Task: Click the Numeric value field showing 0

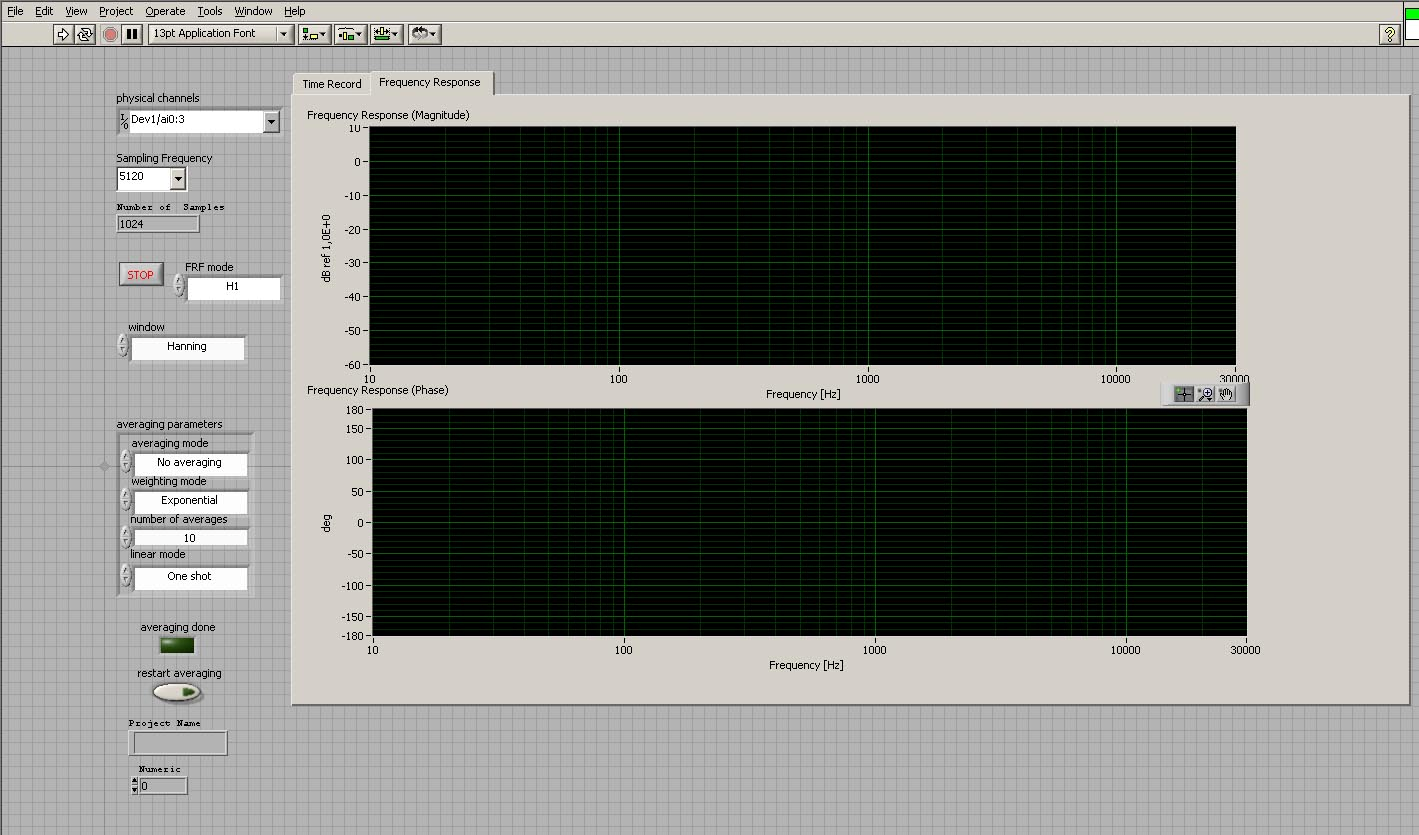Action: [x=163, y=786]
